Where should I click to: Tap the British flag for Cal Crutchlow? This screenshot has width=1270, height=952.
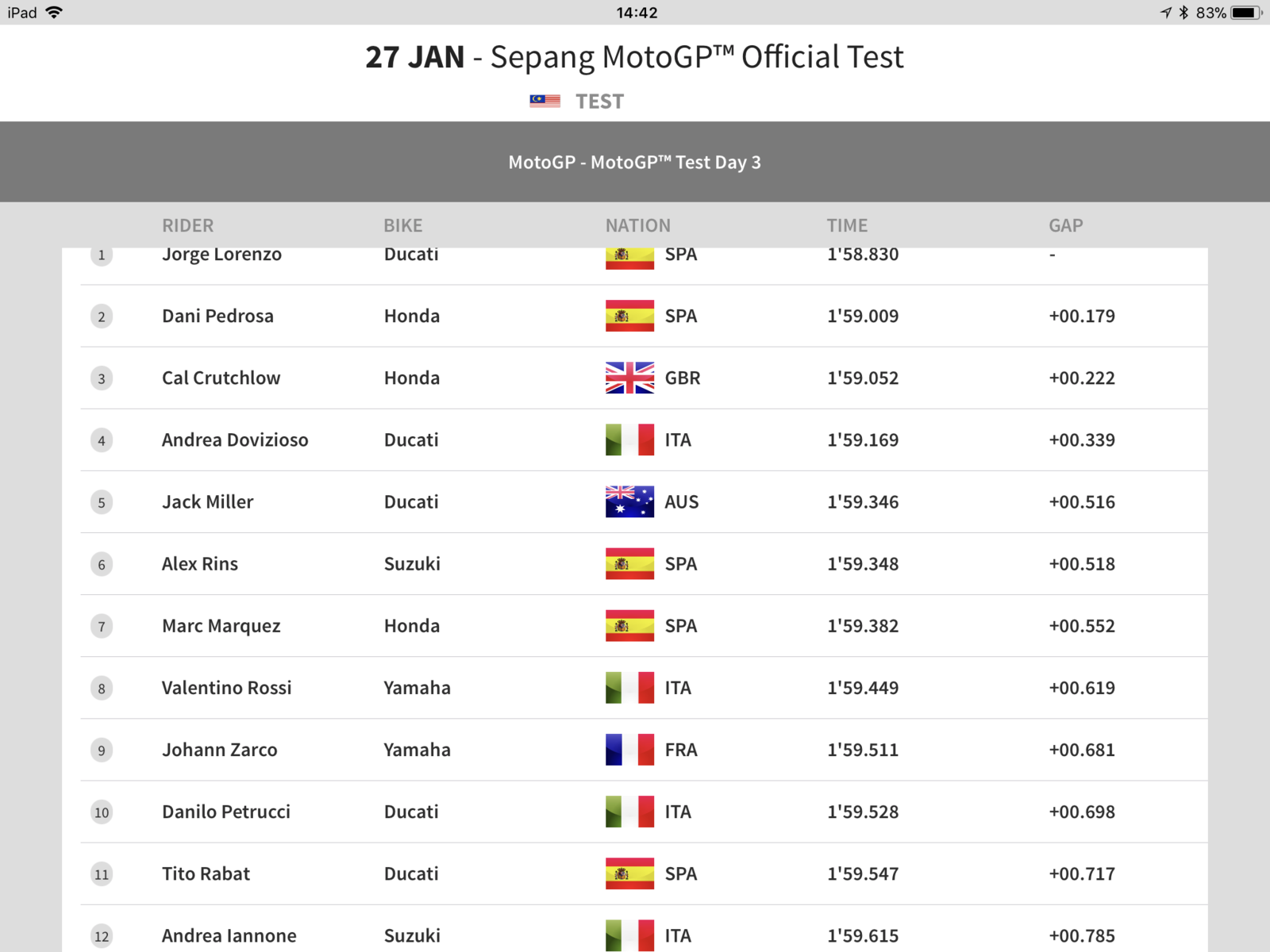click(629, 378)
